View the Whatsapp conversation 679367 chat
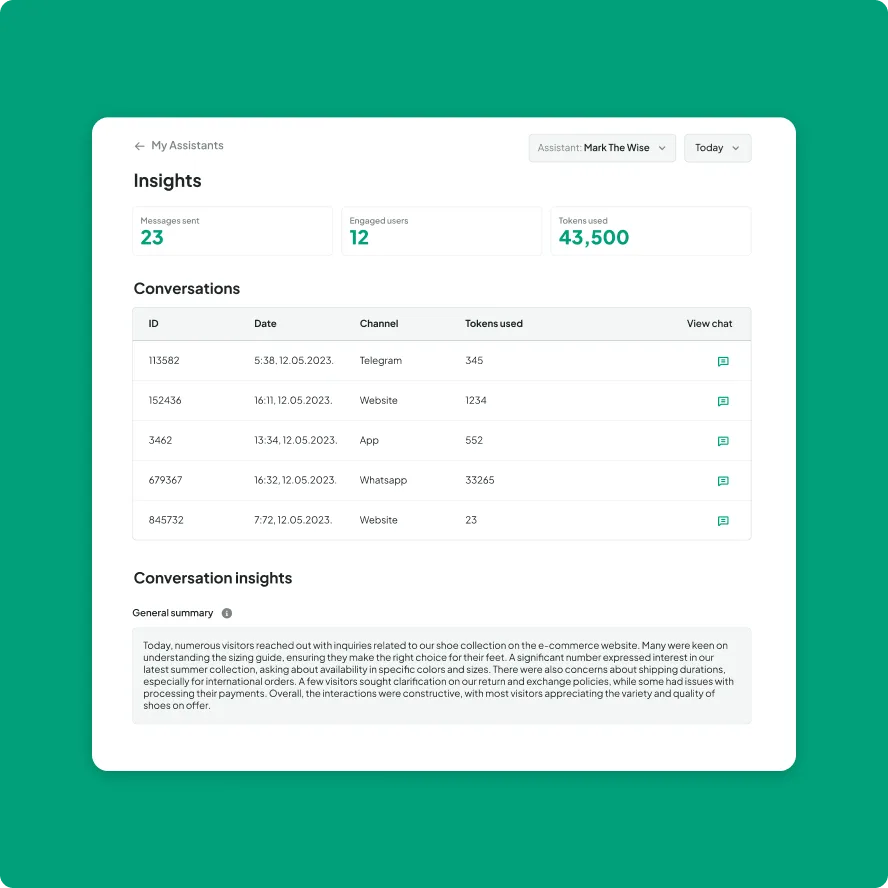The height and width of the screenshot is (888, 888). [x=723, y=481]
